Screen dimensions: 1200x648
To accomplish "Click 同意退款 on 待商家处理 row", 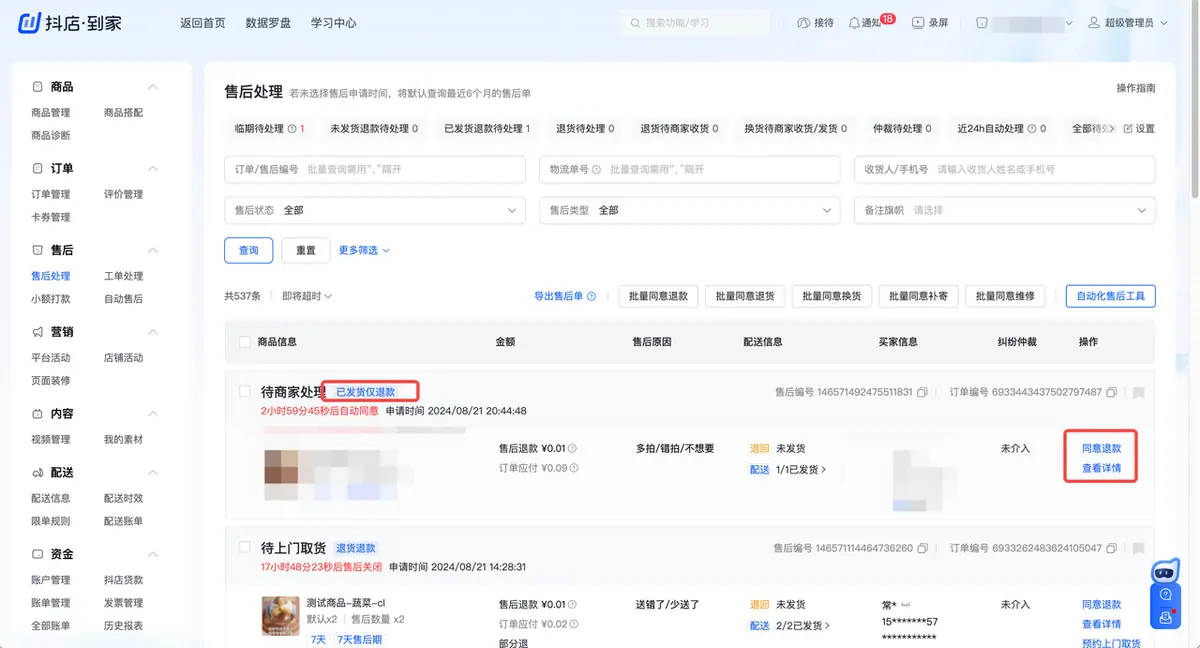I will coord(1102,449).
